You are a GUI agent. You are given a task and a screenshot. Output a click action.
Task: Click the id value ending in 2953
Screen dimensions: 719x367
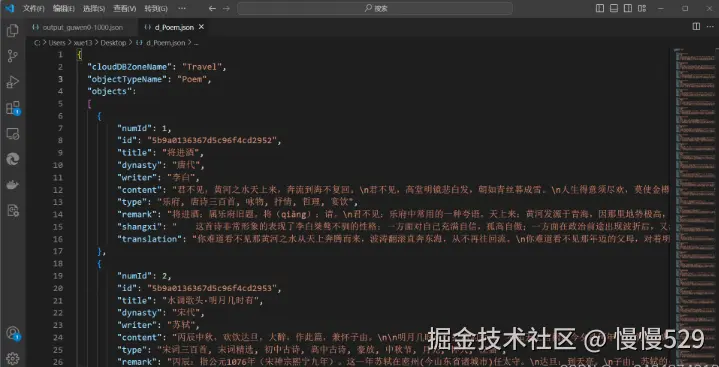tap(211, 288)
